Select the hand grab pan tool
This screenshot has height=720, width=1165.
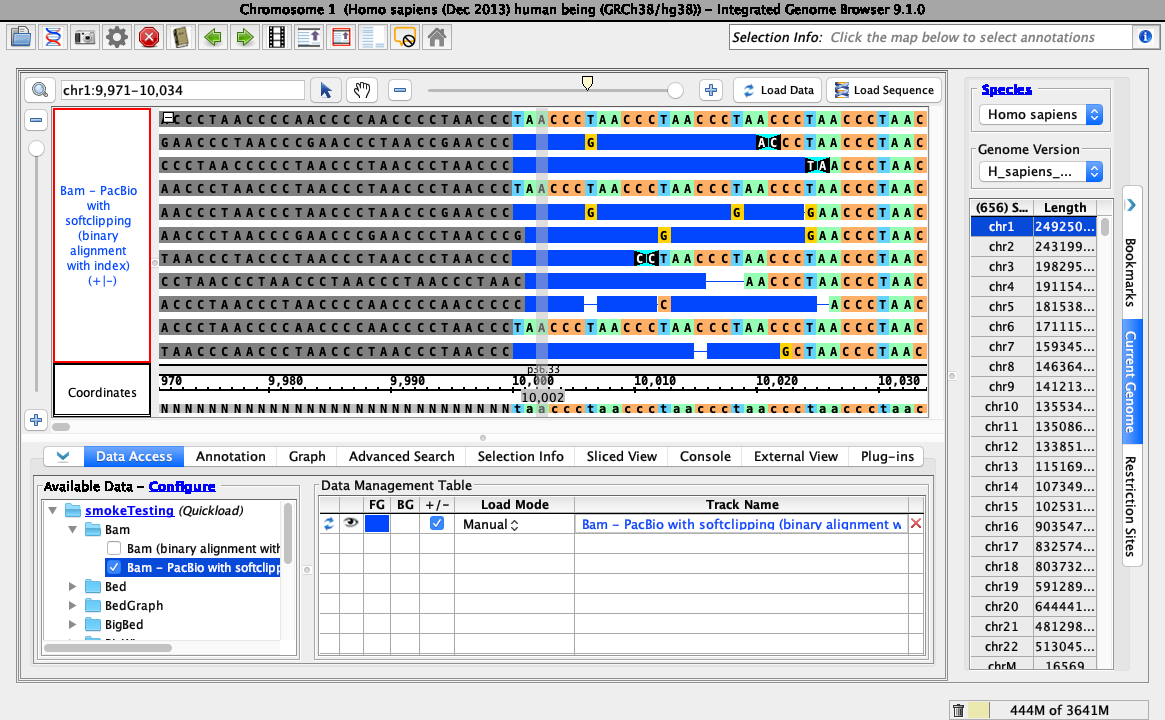coord(362,90)
